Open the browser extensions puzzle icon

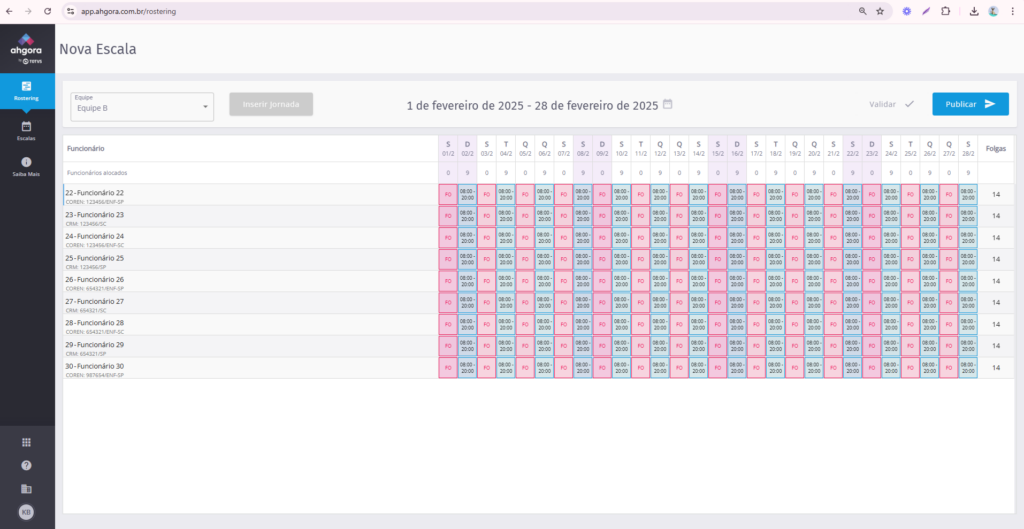(x=946, y=11)
